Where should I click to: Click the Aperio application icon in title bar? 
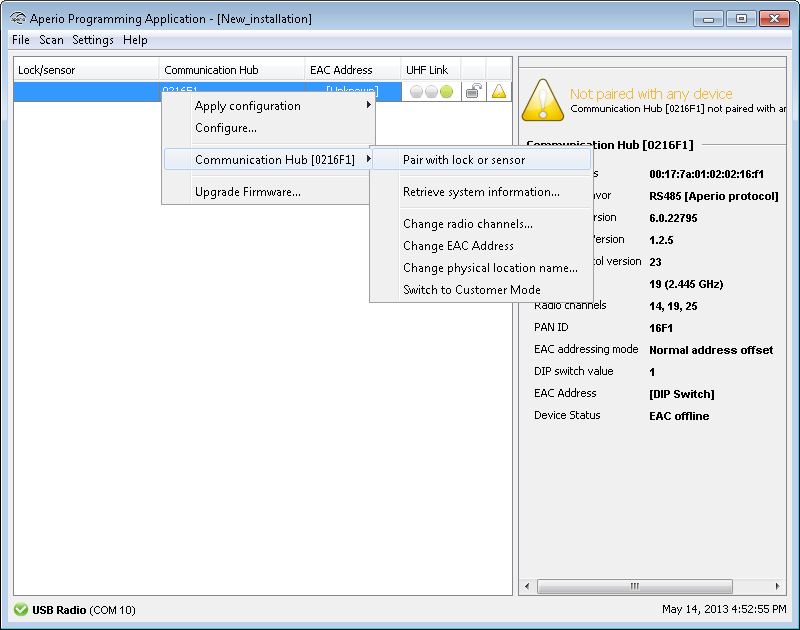[x=18, y=18]
